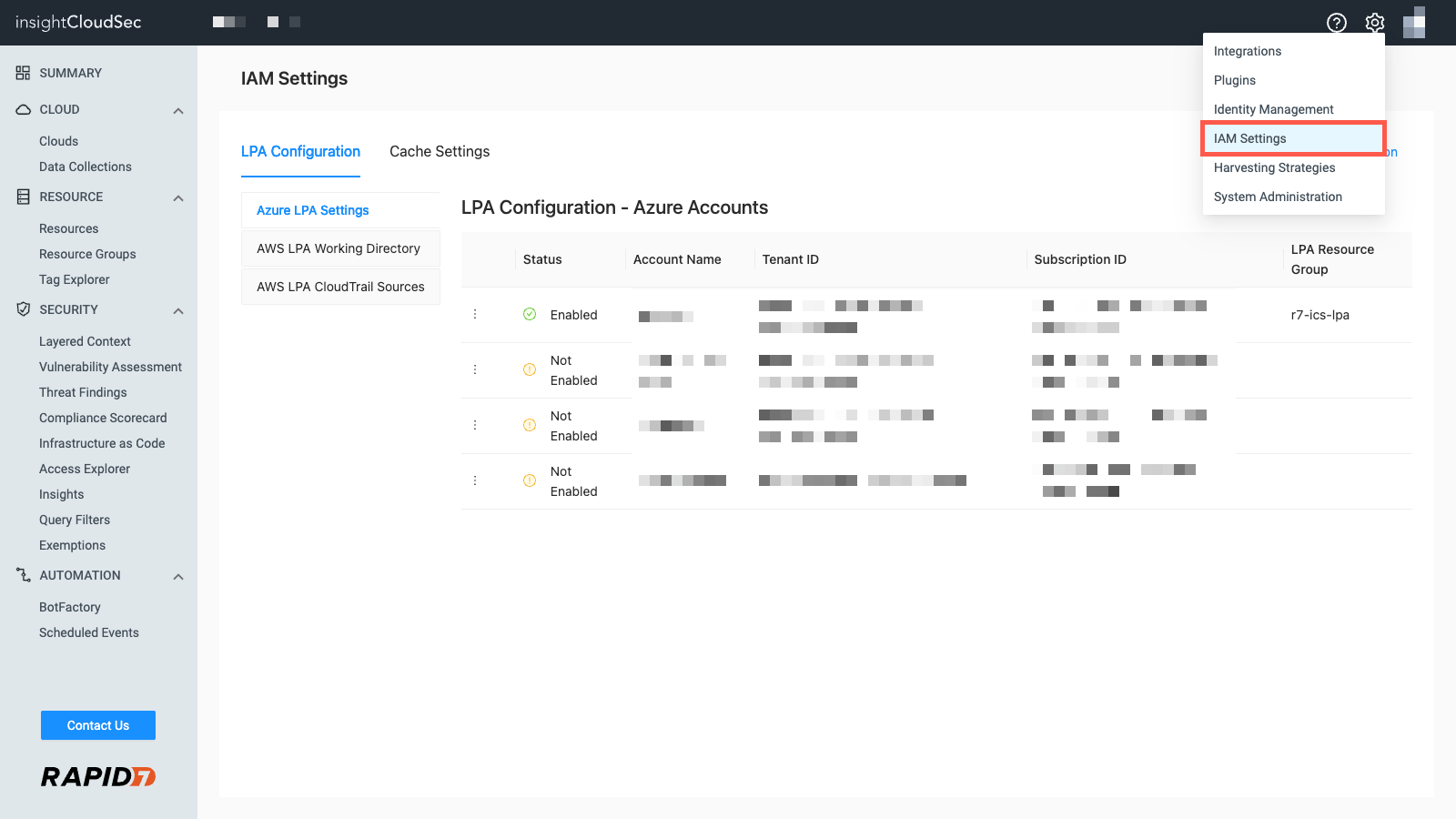1456x819 pixels.
Task: Open Threat Findings in sidebar
Action: point(83,392)
